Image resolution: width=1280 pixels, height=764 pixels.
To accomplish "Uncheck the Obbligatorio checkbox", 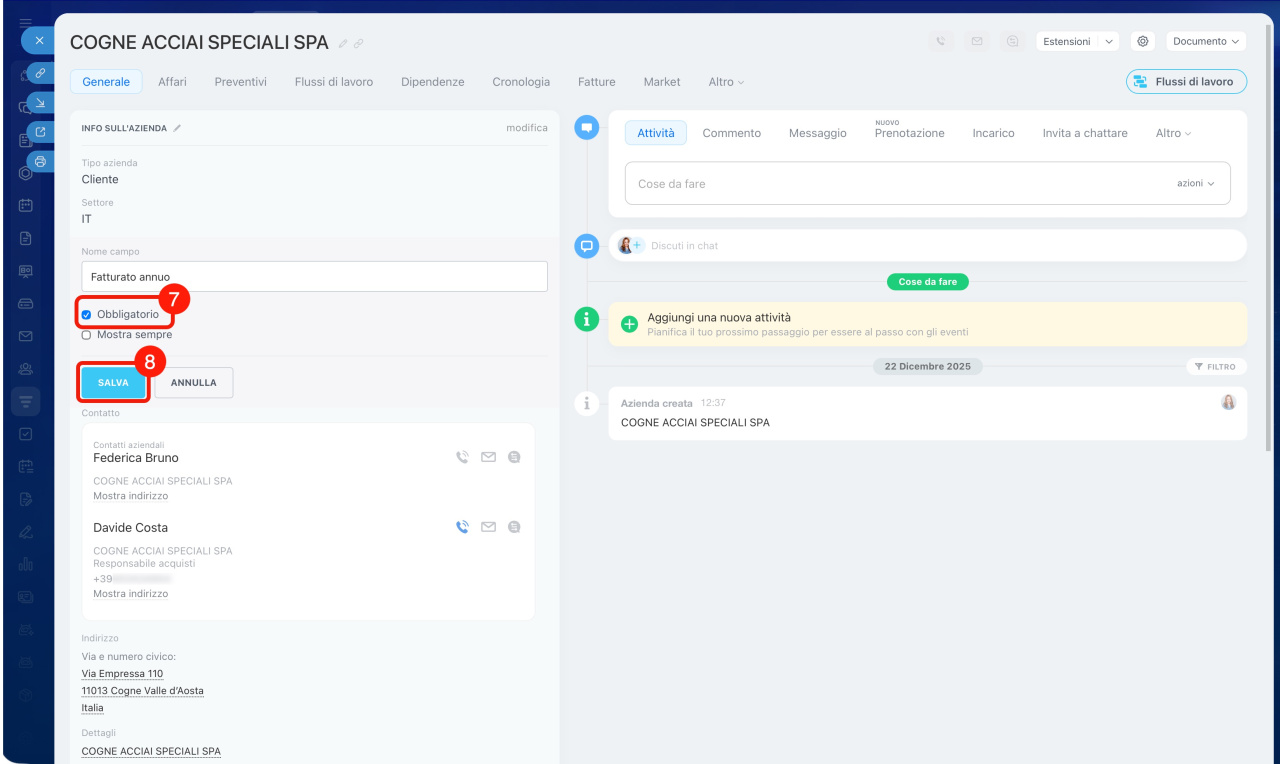I will pos(87,315).
